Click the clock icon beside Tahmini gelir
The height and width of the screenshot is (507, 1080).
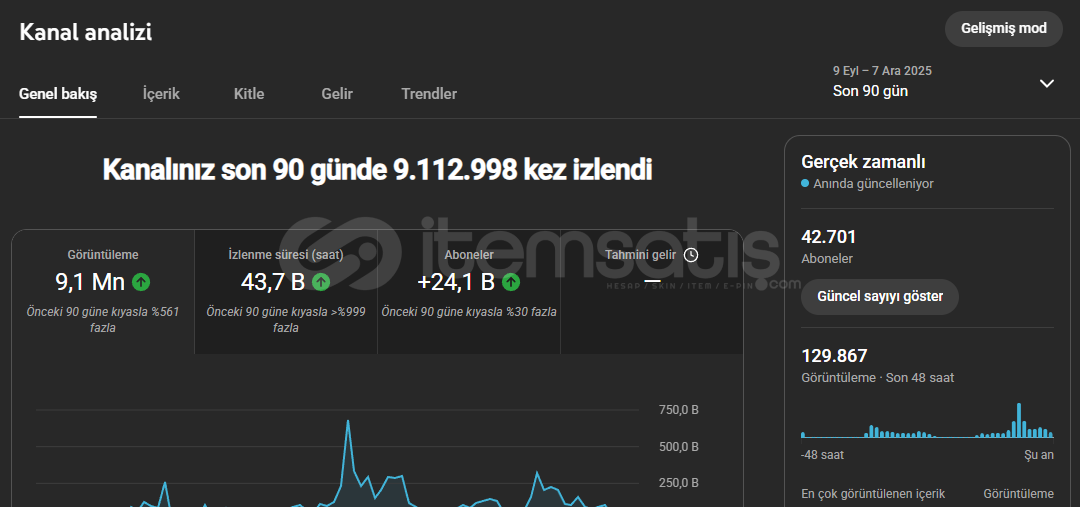[691, 255]
